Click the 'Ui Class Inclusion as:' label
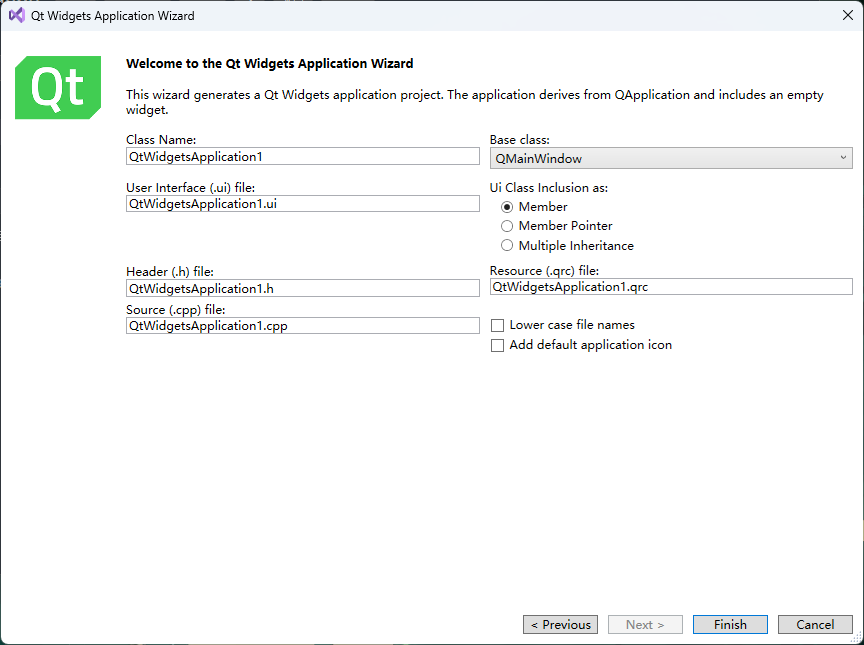This screenshot has width=864, height=645. tap(549, 188)
